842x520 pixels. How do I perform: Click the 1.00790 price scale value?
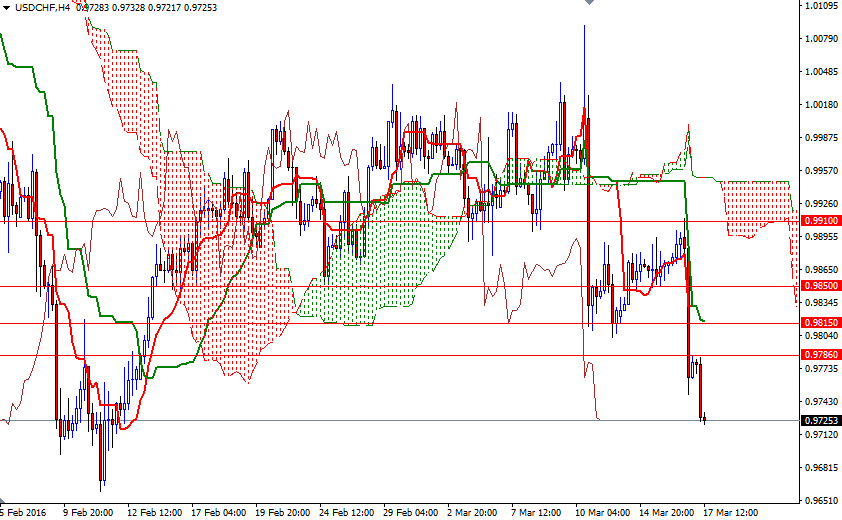822,38
